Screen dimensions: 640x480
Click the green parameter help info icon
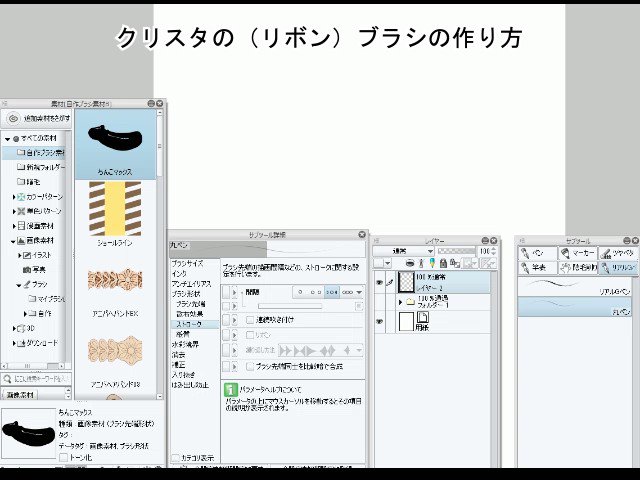(231, 390)
